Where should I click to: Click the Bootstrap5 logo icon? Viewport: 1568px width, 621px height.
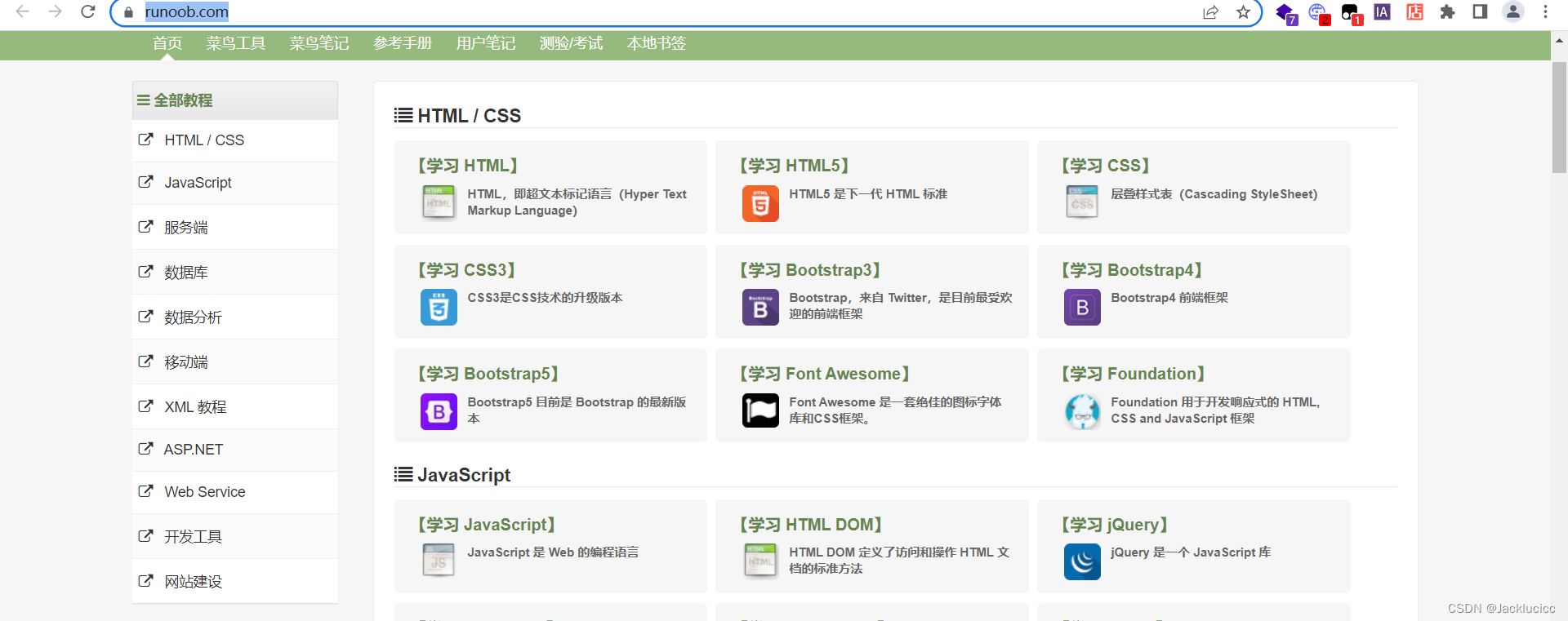(x=439, y=411)
